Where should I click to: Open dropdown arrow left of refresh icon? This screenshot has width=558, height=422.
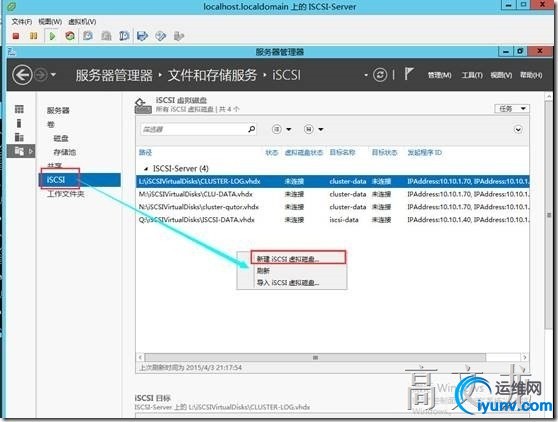click(x=366, y=75)
